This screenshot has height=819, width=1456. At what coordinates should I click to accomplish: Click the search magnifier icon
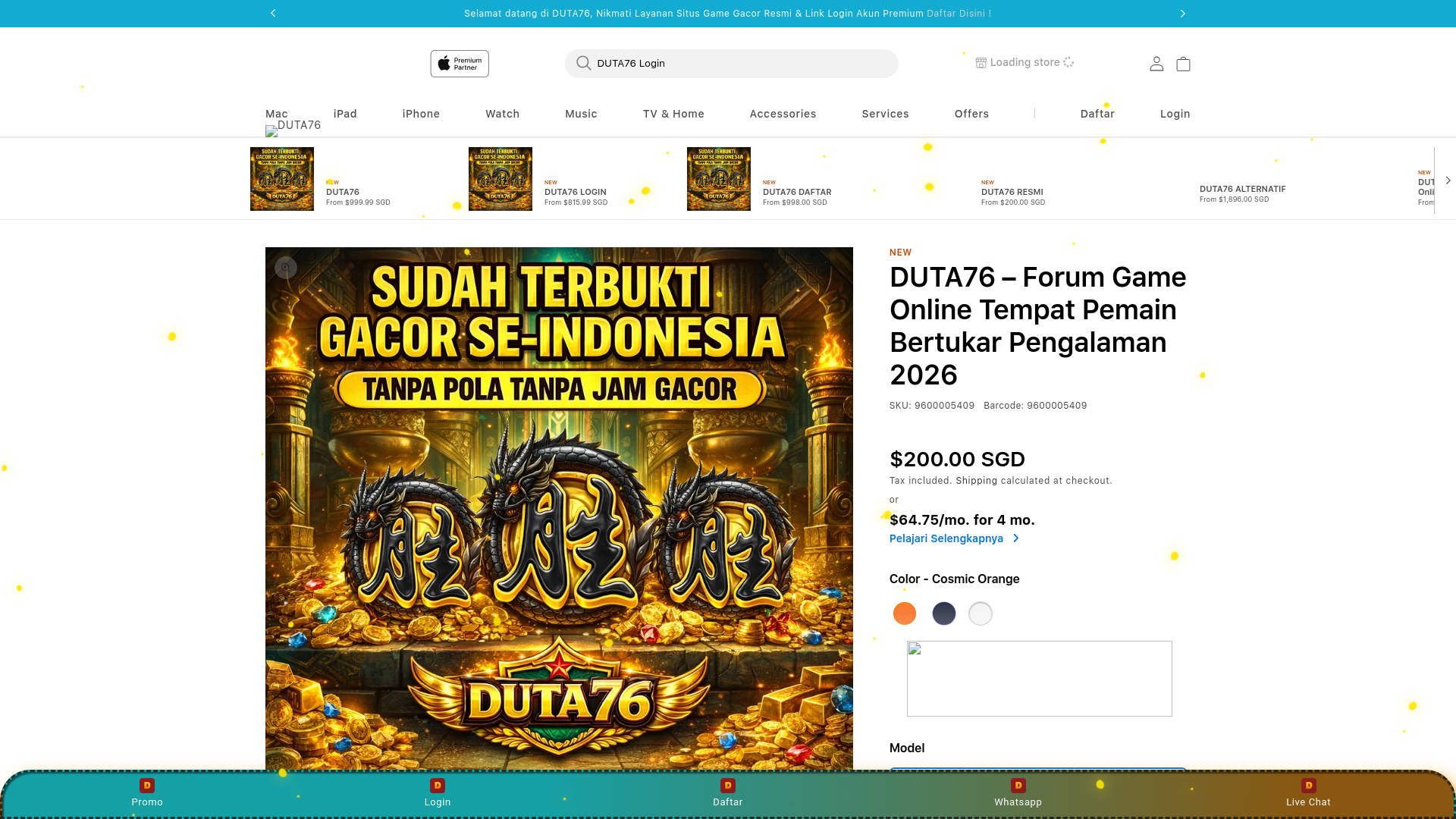583,63
